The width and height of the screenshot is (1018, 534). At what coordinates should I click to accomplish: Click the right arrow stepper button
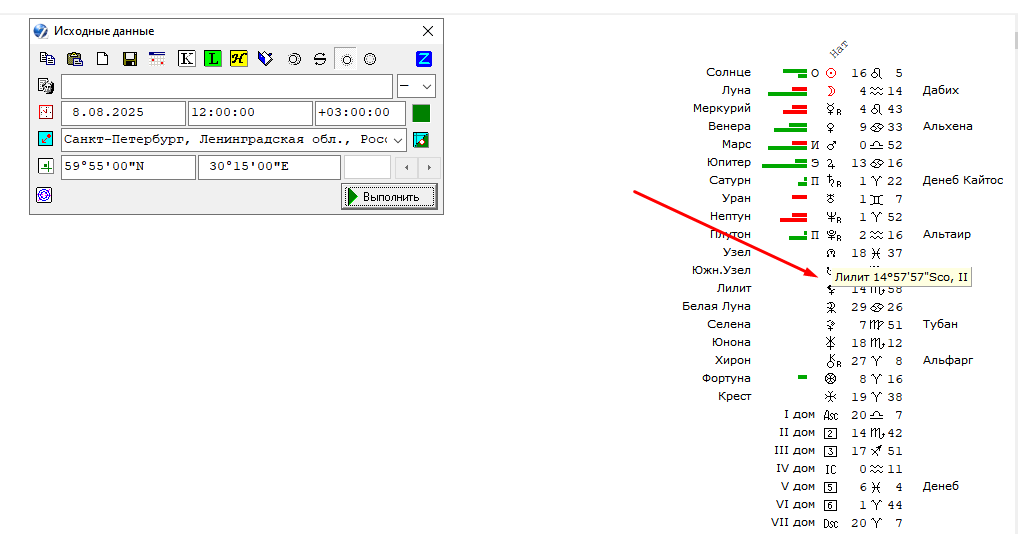coord(429,167)
